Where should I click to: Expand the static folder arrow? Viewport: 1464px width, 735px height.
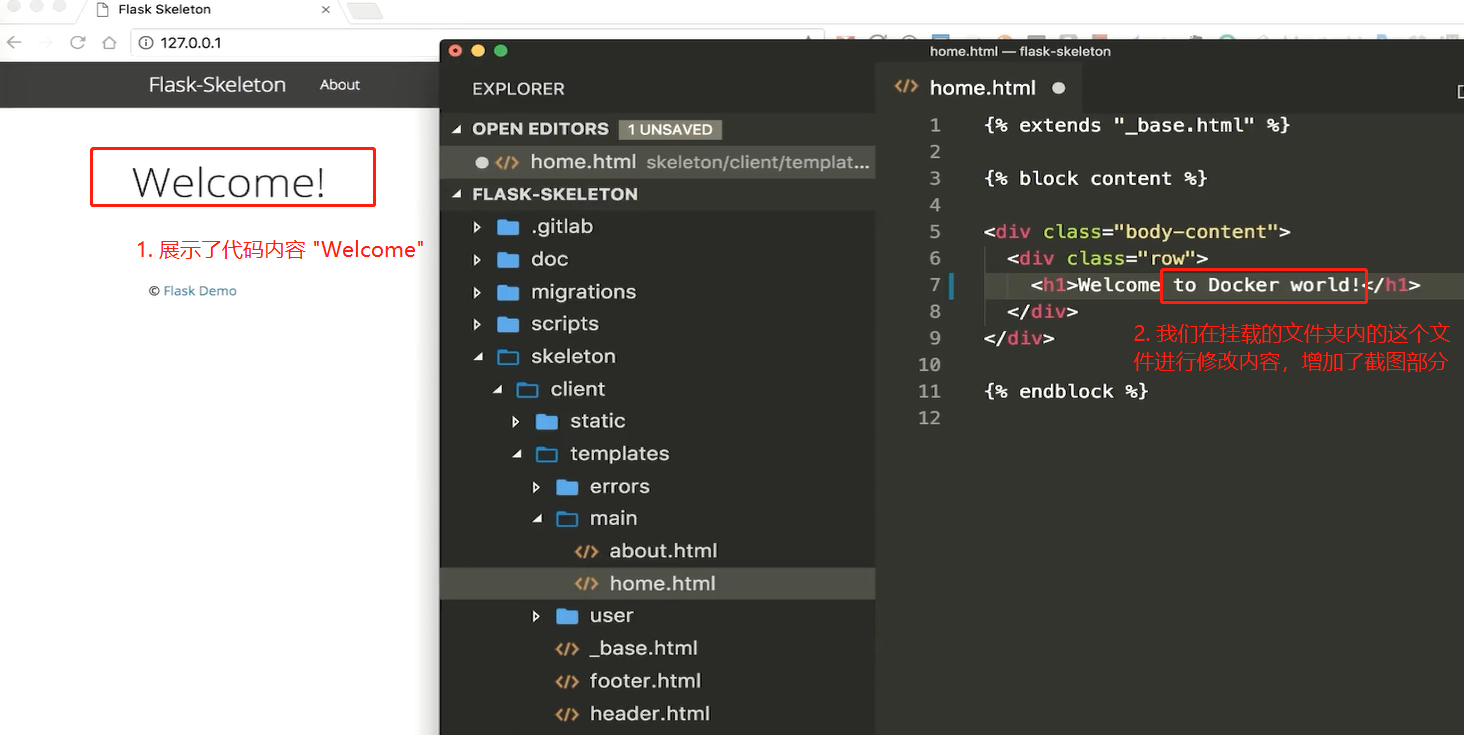pos(517,421)
